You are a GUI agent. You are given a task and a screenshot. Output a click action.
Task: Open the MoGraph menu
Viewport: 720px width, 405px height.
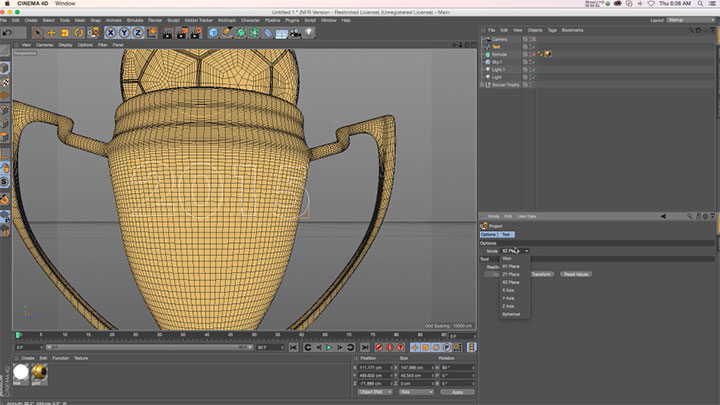pyautogui.click(x=227, y=20)
